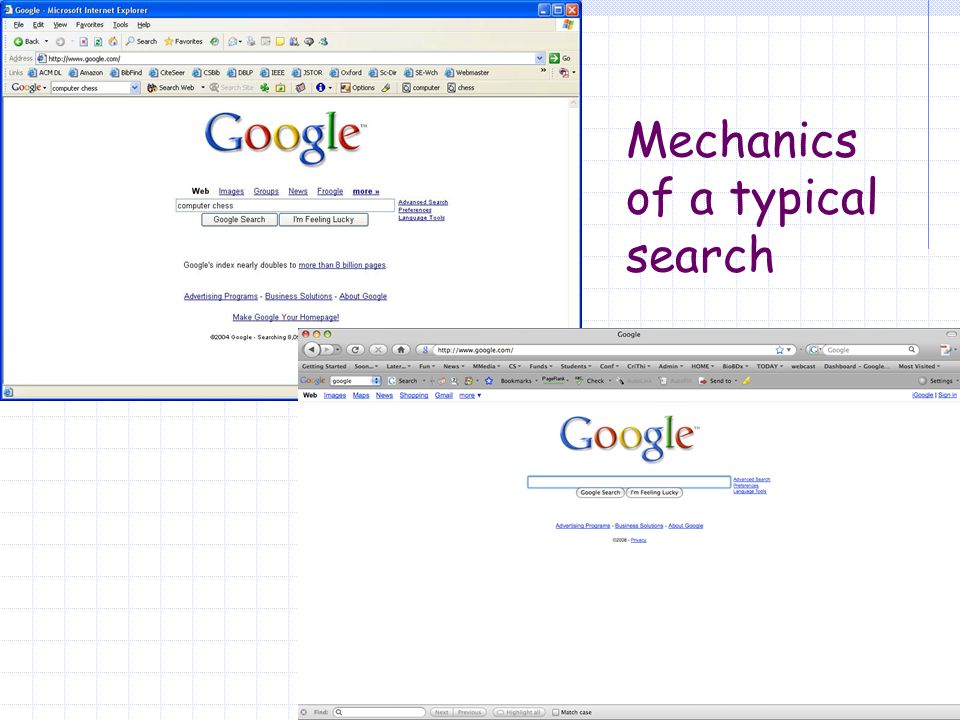Click the yellow highlighter icon in the Firefox toolbar

[746, 381]
